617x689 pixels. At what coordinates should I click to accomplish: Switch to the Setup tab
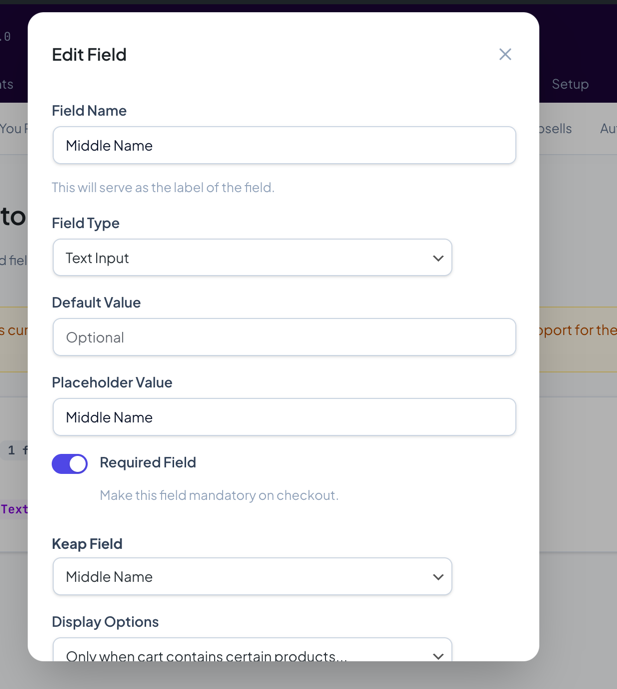pyautogui.click(x=570, y=84)
